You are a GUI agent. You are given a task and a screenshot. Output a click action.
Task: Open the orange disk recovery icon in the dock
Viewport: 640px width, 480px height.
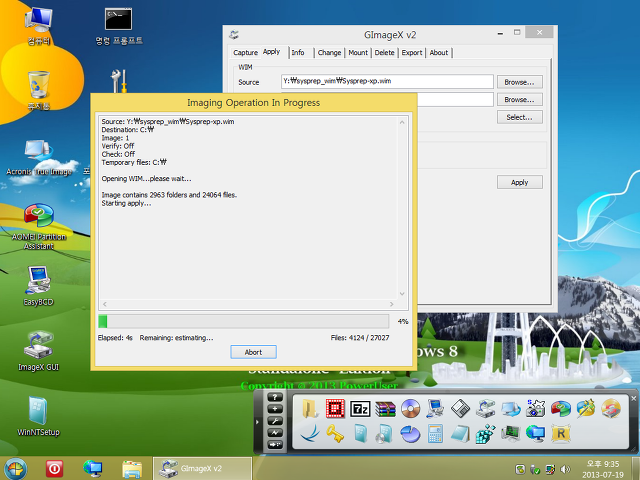tap(611, 409)
